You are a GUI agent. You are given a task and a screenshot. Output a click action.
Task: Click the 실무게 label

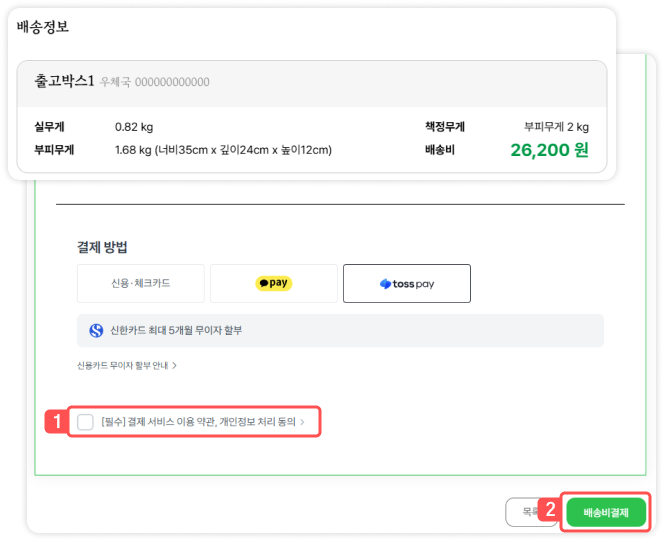[49, 127]
